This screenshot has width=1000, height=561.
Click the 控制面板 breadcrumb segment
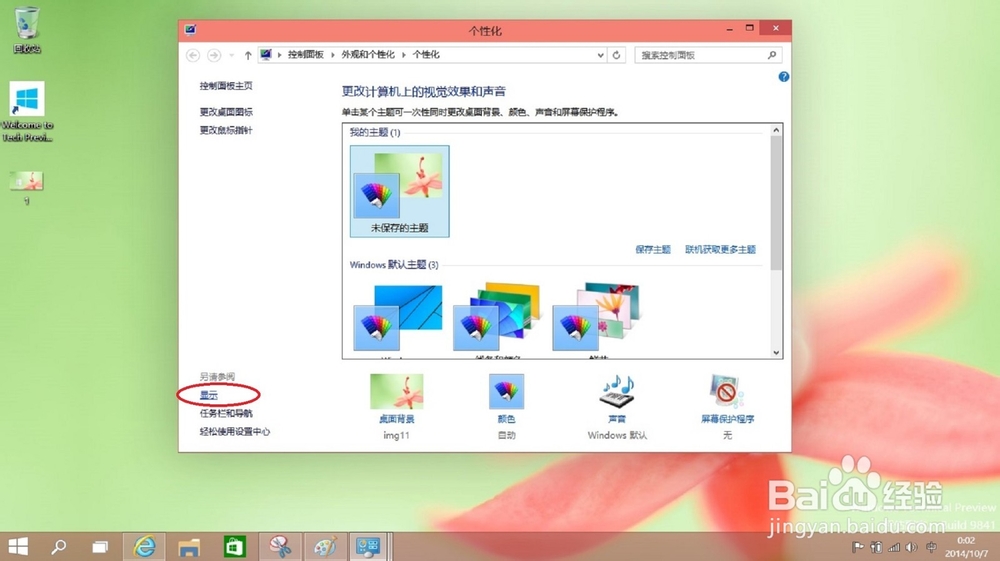(305, 55)
